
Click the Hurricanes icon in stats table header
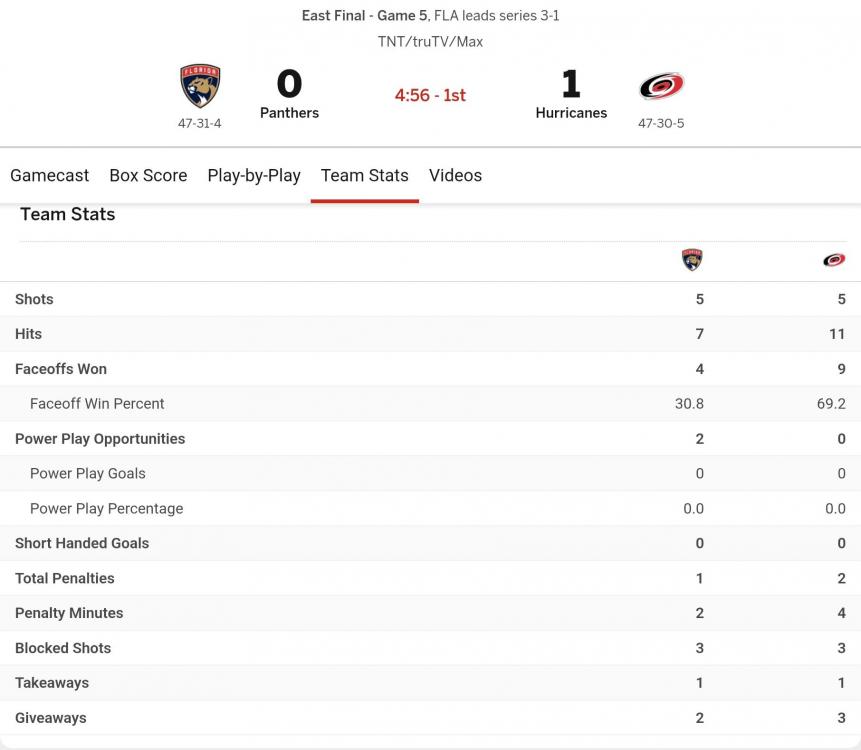(834, 260)
